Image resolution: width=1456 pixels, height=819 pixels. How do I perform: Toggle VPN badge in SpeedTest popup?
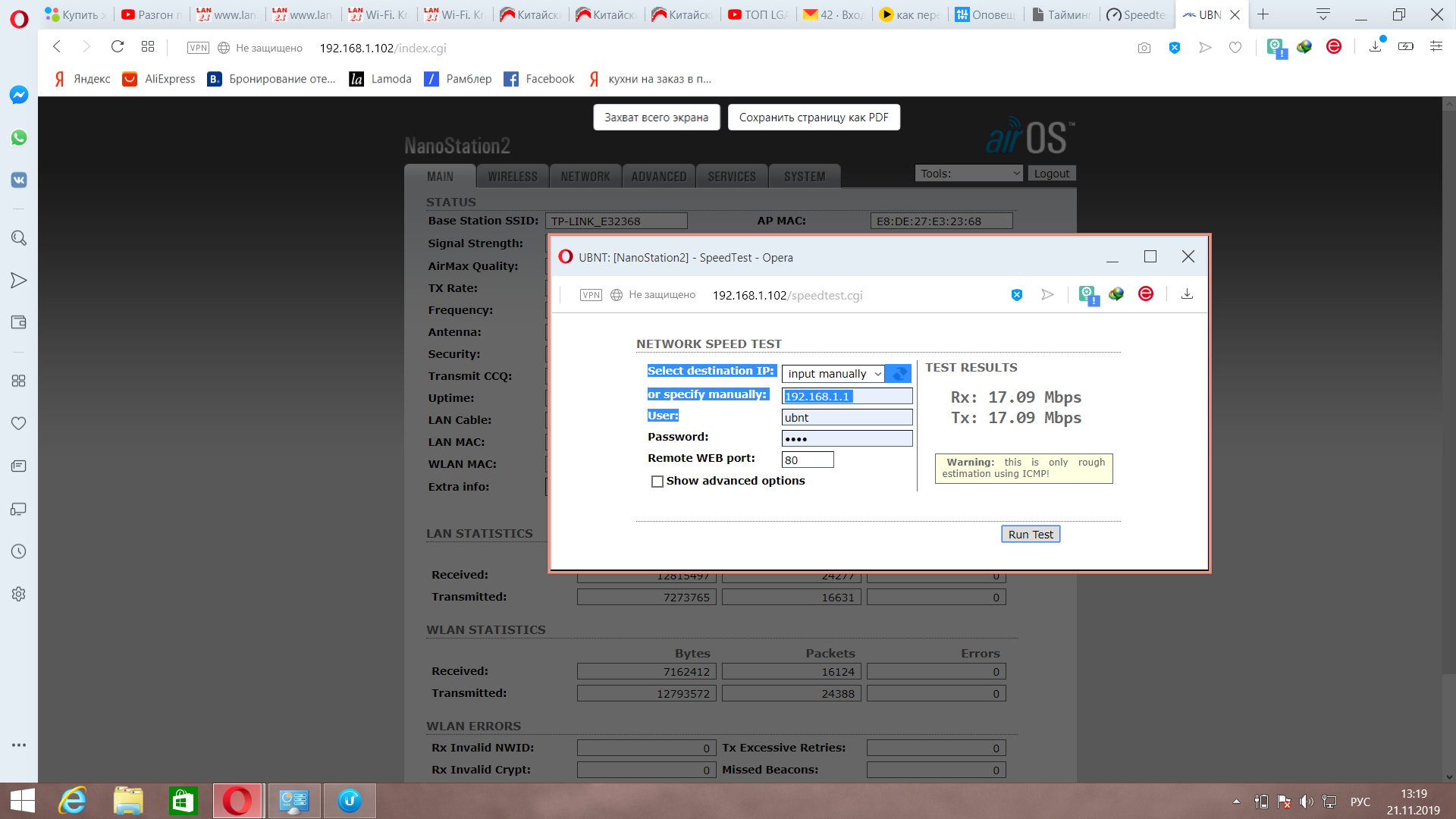591,295
